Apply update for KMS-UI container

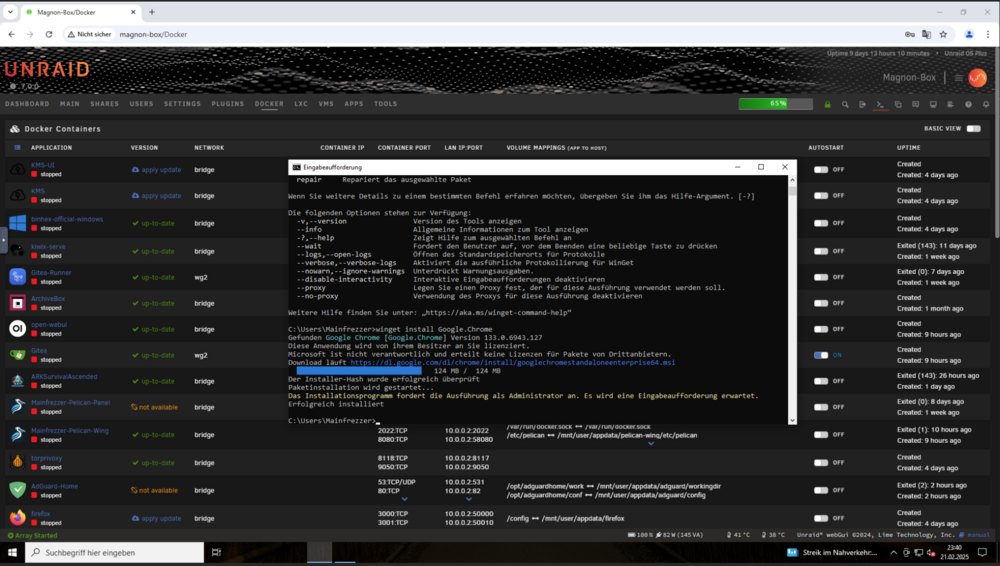(157, 170)
